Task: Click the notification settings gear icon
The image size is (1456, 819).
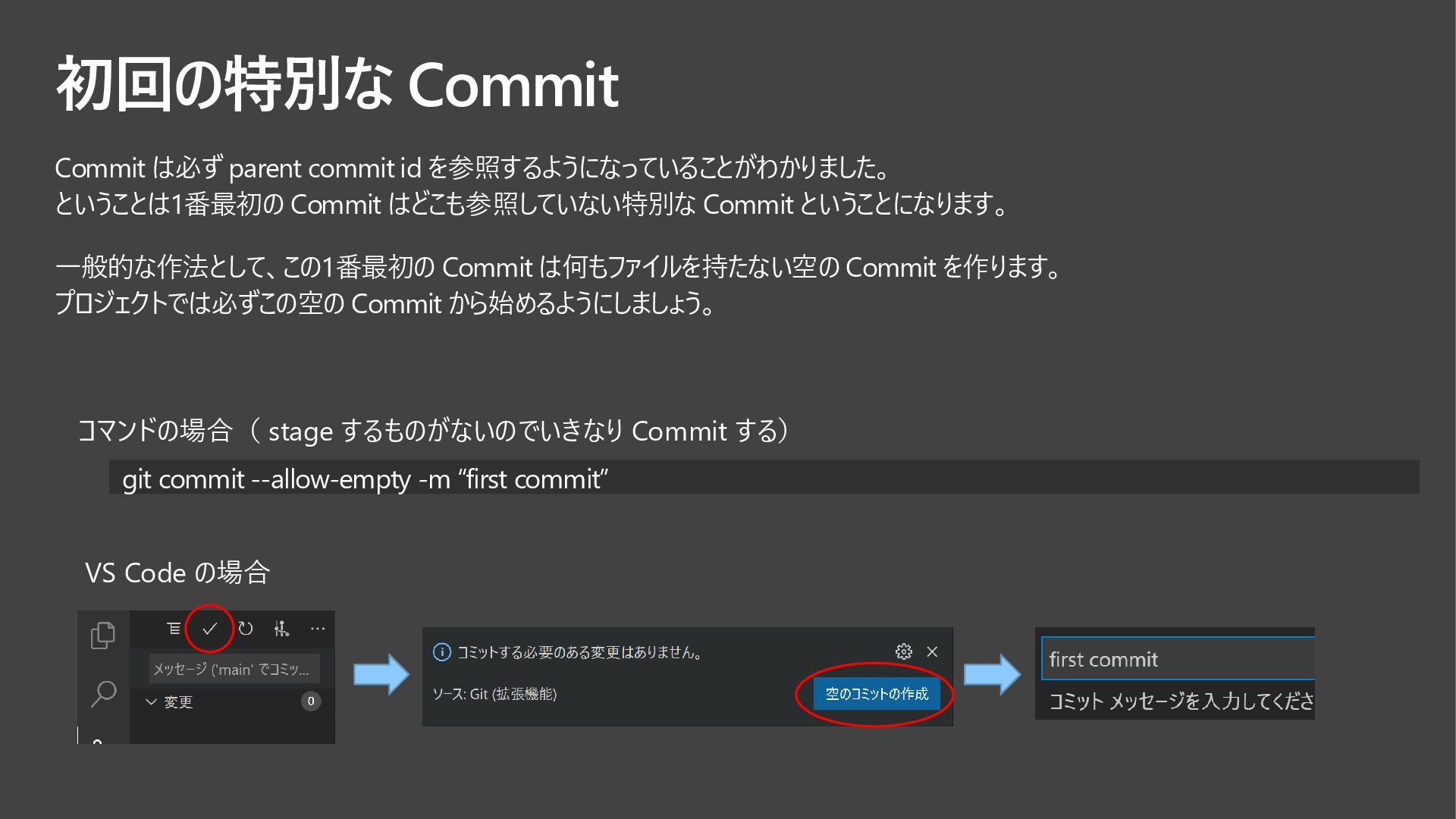Action: (x=903, y=651)
